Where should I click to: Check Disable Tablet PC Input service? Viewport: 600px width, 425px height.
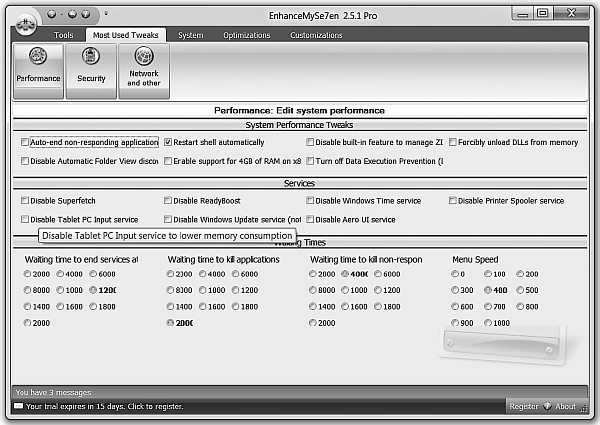pyautogui.click(x=25, y=219)
